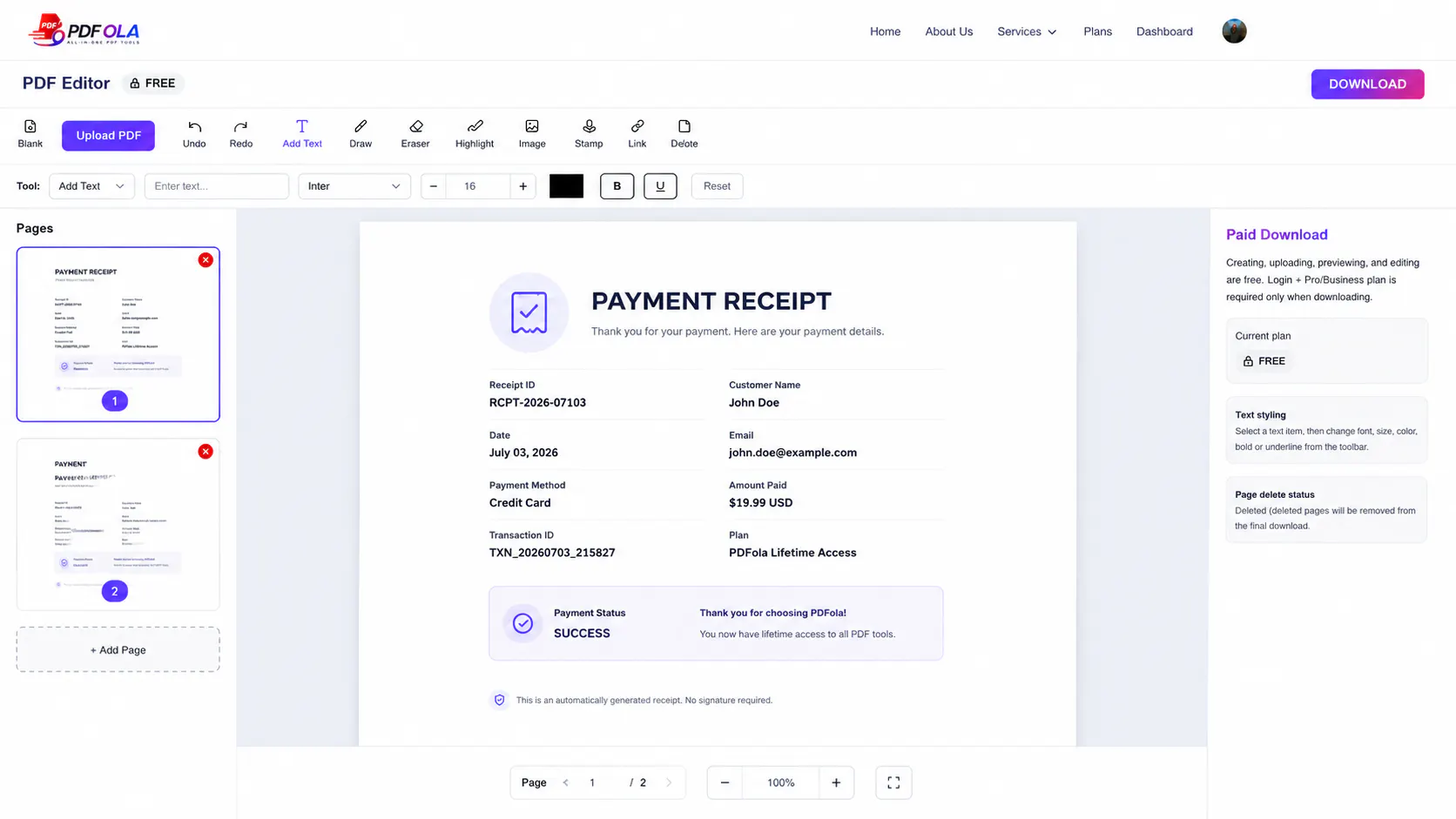Select the Draw tool
This screenshot has width=1456, height=819.
(x=361, y=134)
